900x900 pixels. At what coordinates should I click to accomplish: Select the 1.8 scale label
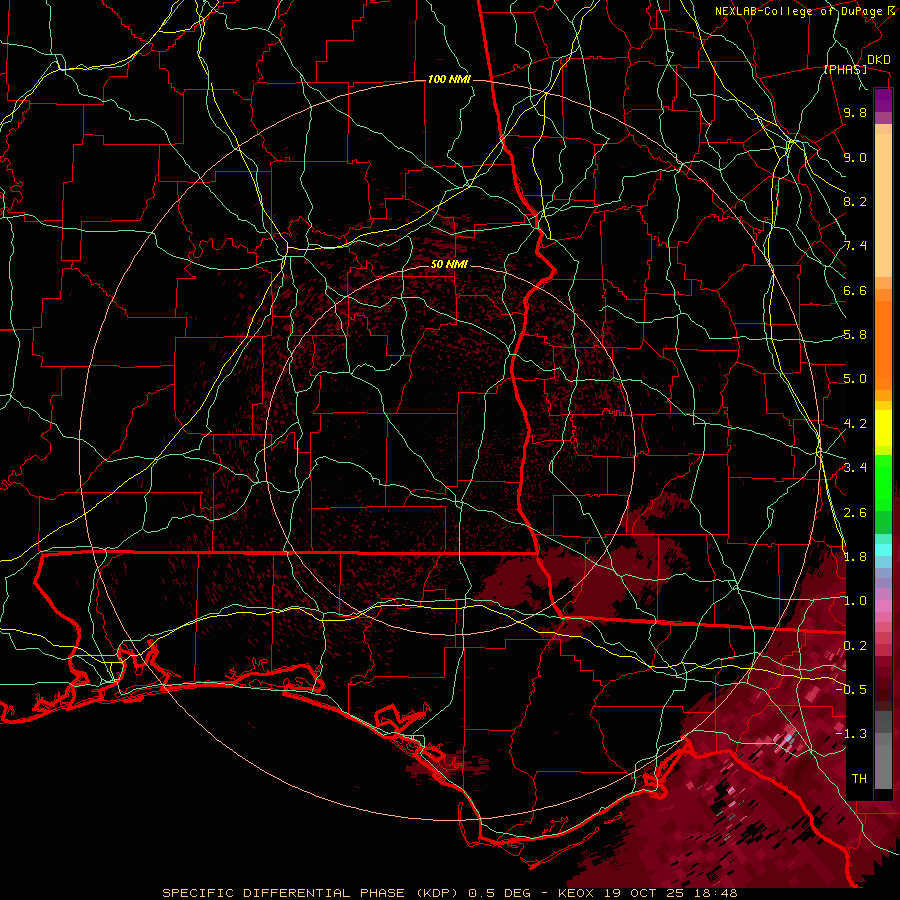tap(855, 557)
